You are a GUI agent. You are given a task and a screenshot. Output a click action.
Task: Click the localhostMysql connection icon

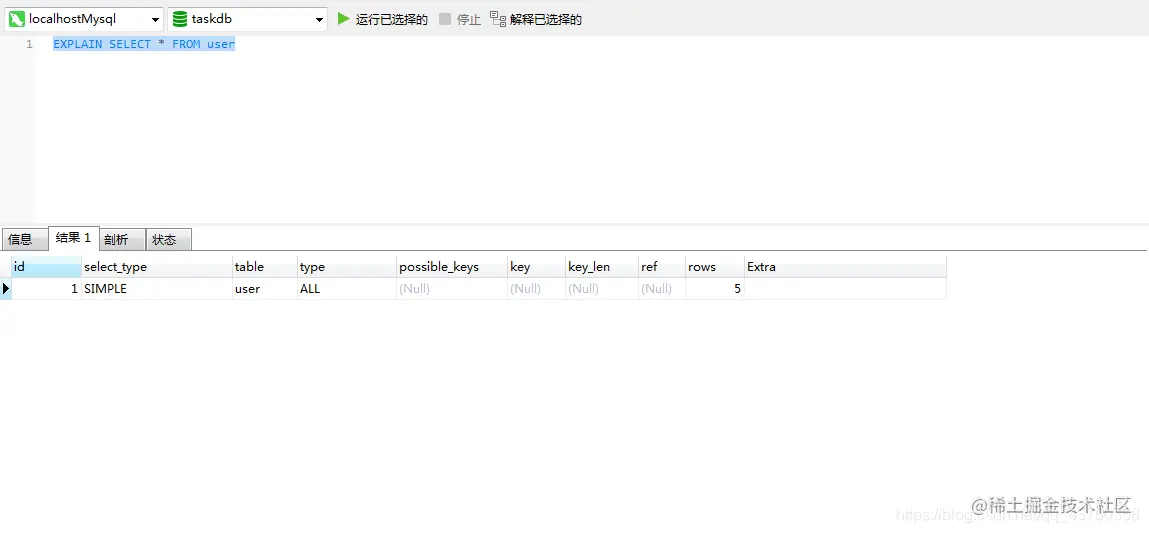(x=17, y=20)
